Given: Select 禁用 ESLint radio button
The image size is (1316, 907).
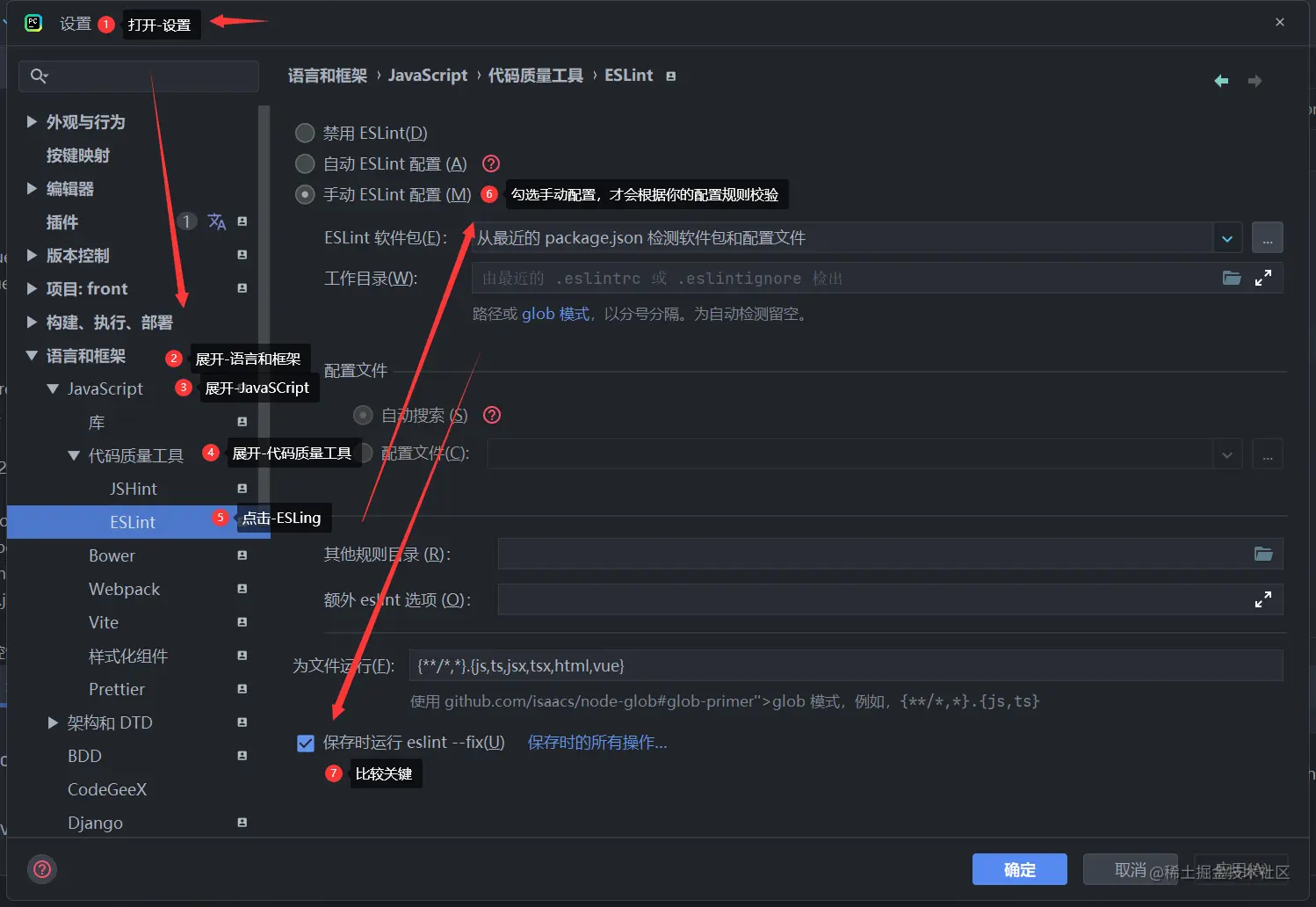Looking at the screenshot, I should pyautogui.click(x=305, y=133).
